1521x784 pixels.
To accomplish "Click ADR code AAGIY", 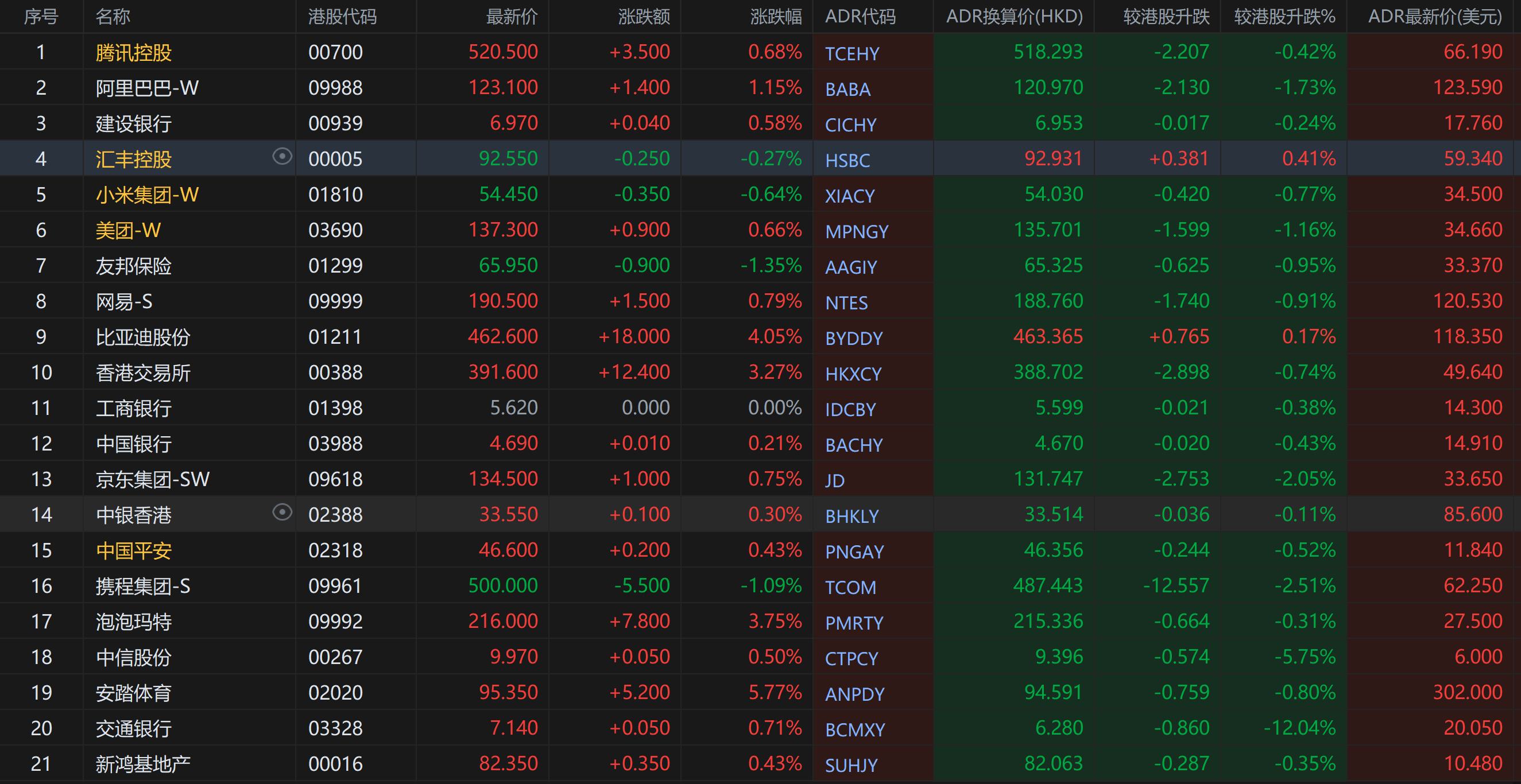I will (851, 267).
